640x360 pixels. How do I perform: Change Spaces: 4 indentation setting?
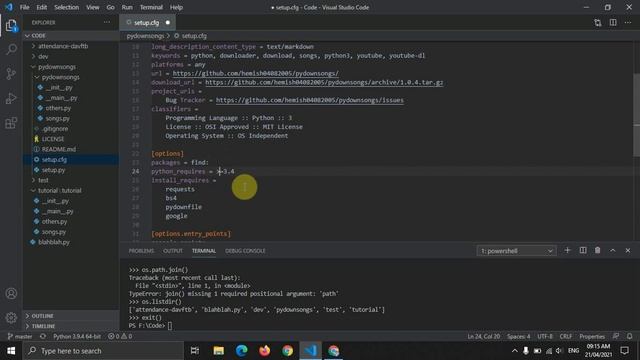click(x=519, y=336)
